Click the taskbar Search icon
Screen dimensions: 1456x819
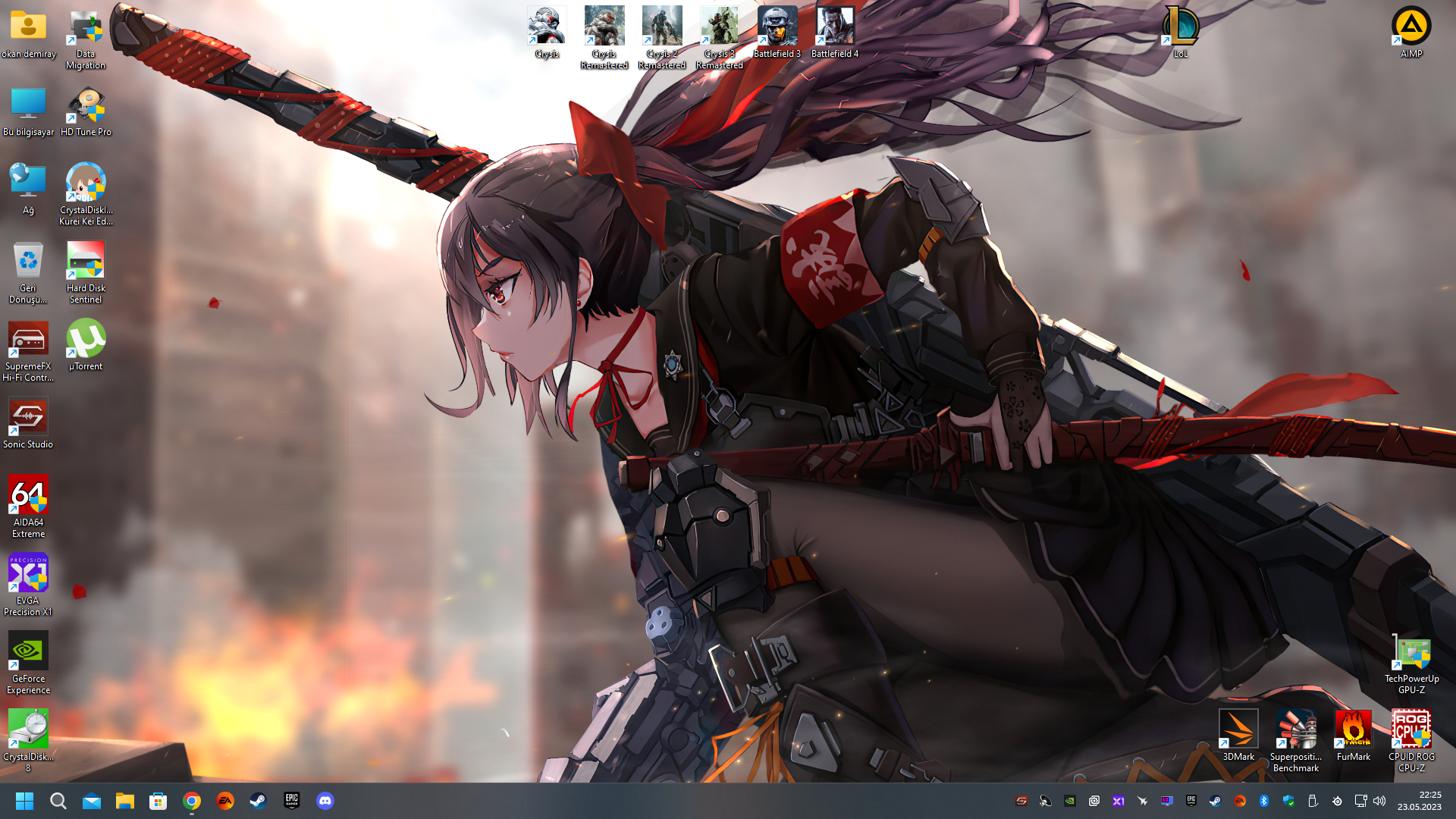click(x=58, y=801)
